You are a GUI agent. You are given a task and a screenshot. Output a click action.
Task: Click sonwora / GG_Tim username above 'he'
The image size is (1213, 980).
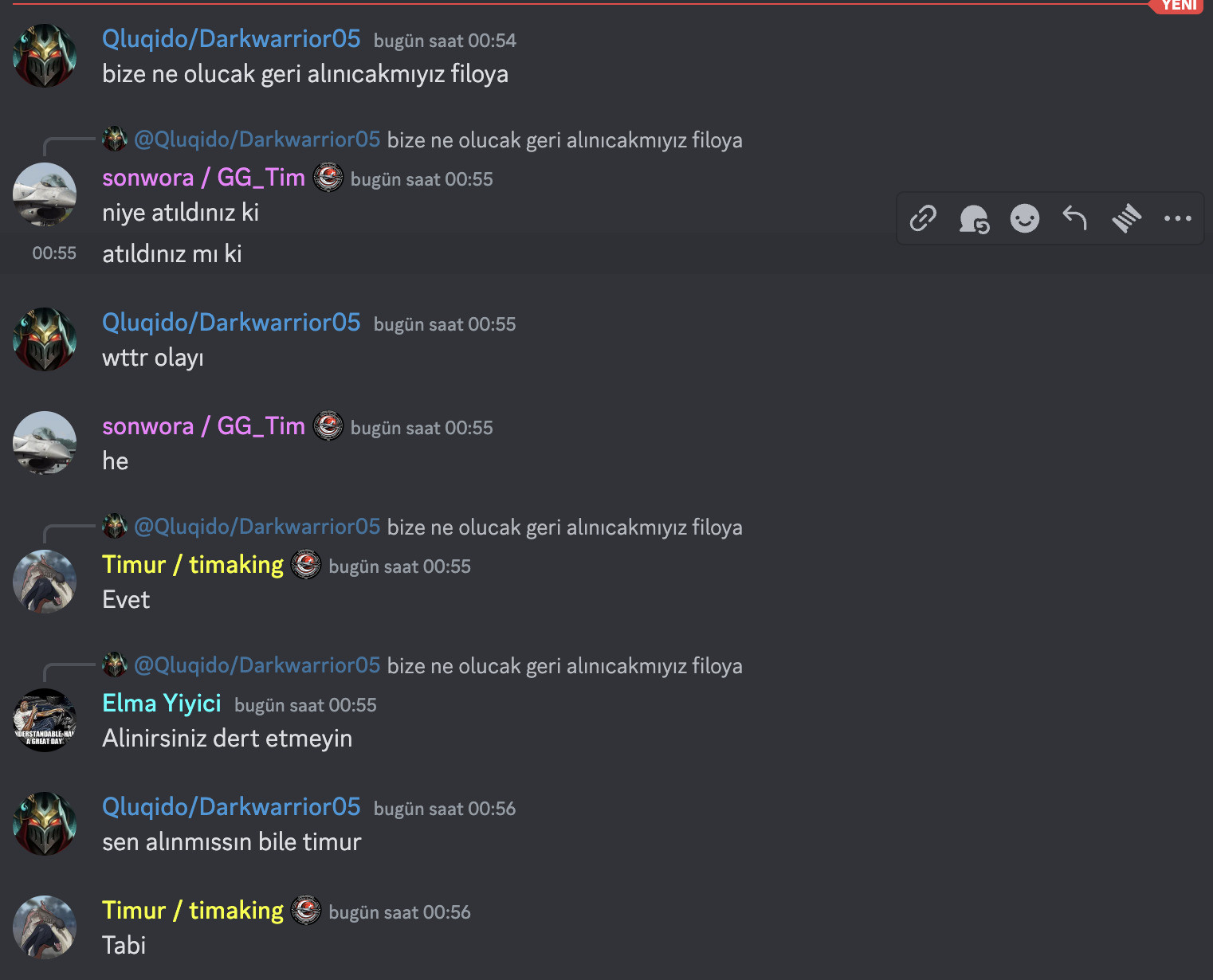204,426
